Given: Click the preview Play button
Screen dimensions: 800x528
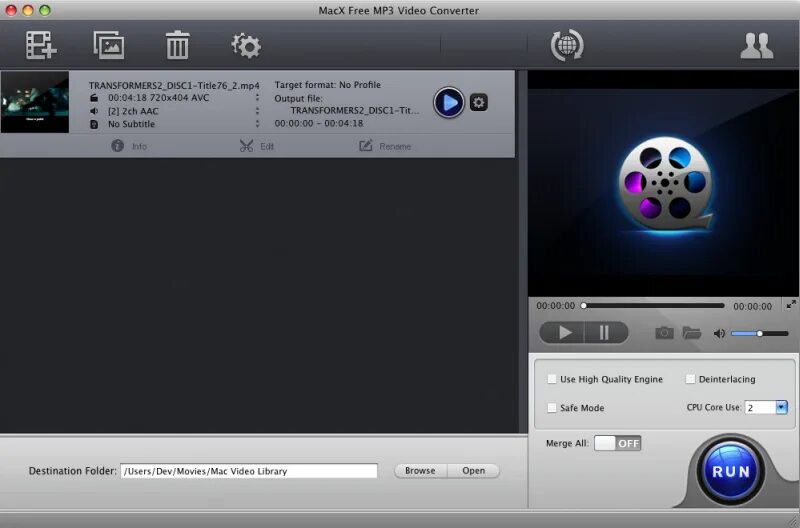Looking at the screenshot, I should [562, 333].
